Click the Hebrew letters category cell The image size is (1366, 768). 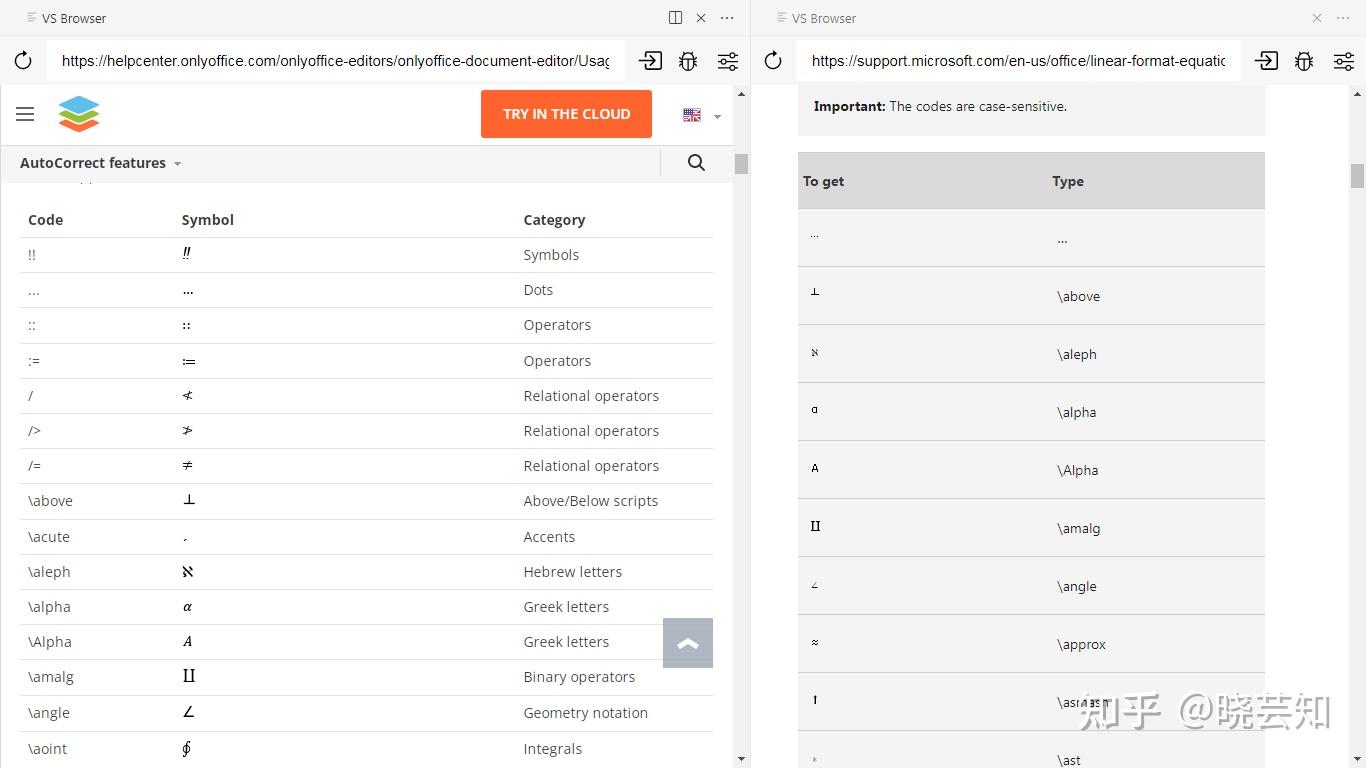coord(573,572)
